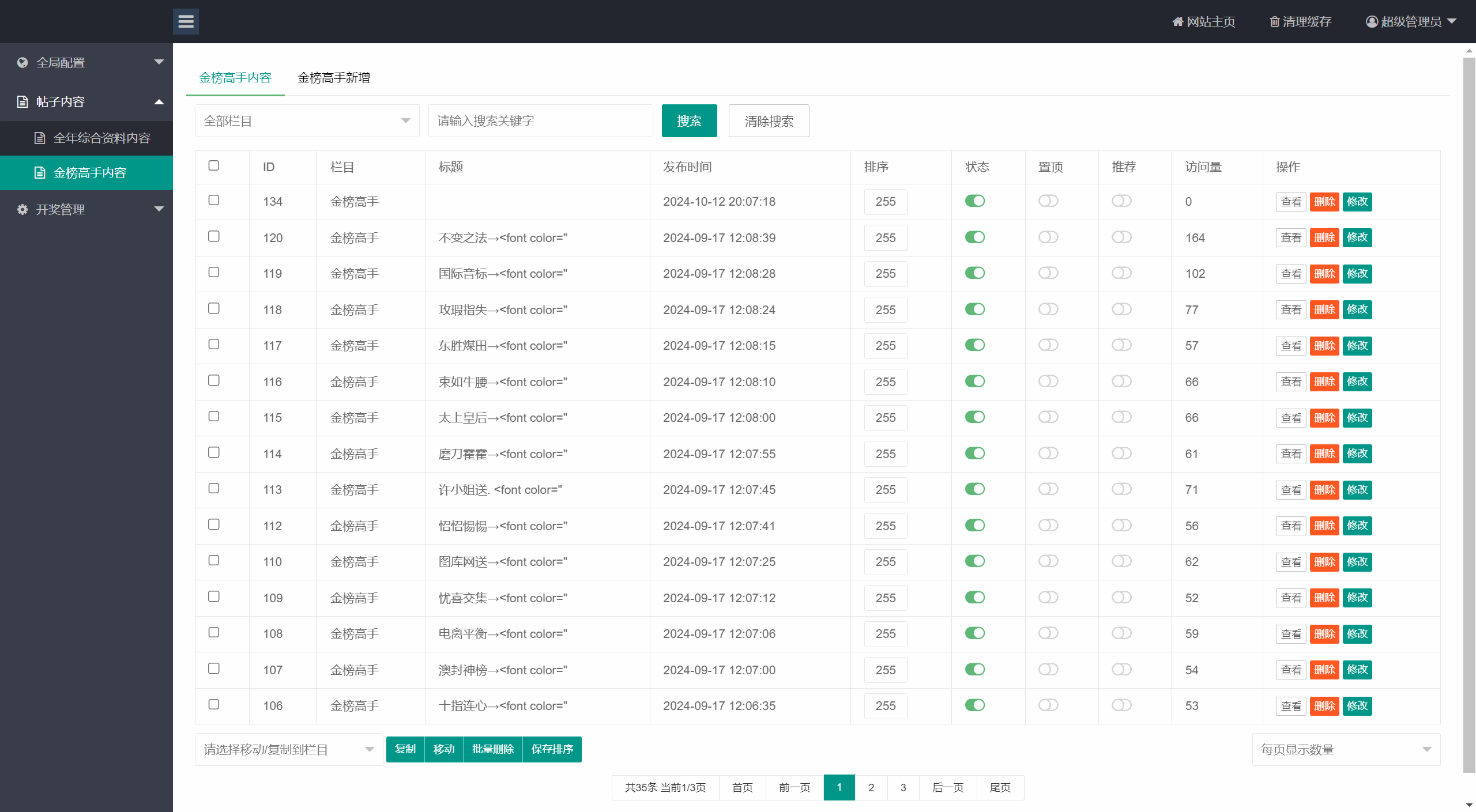The image size is (1476, 812).
Task: Click the home icon for 网站主页
Action: click(x=1177, y=22)
